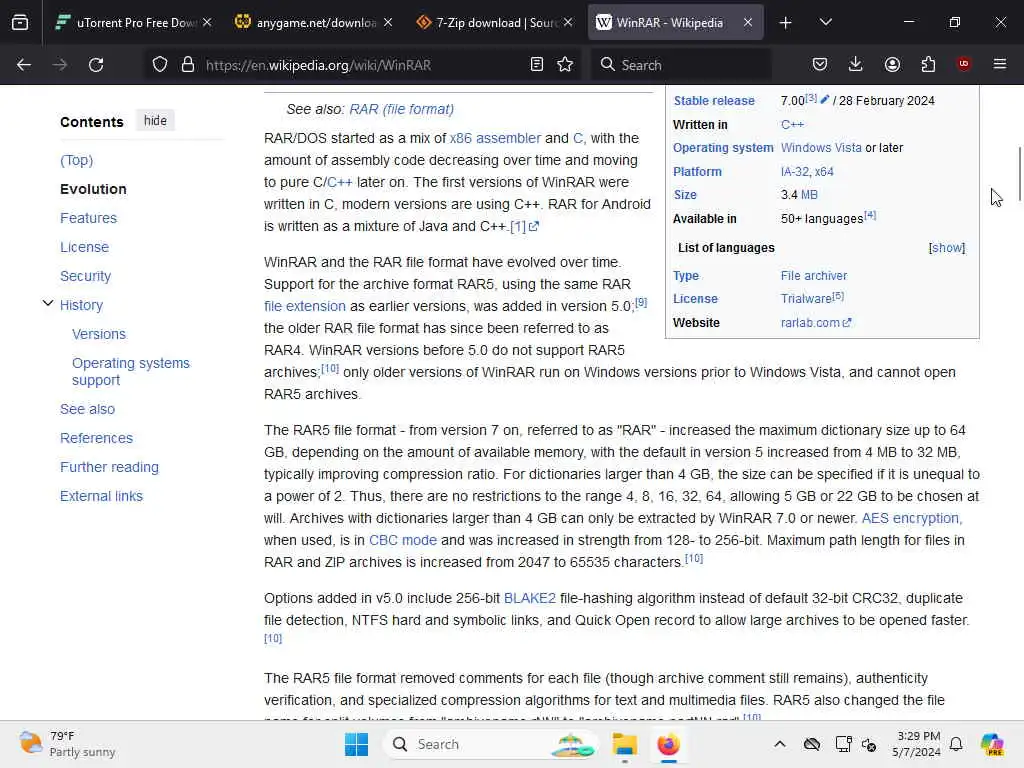
Task: List all tabs dropdown arrow
Action: [x=825, y=22]
